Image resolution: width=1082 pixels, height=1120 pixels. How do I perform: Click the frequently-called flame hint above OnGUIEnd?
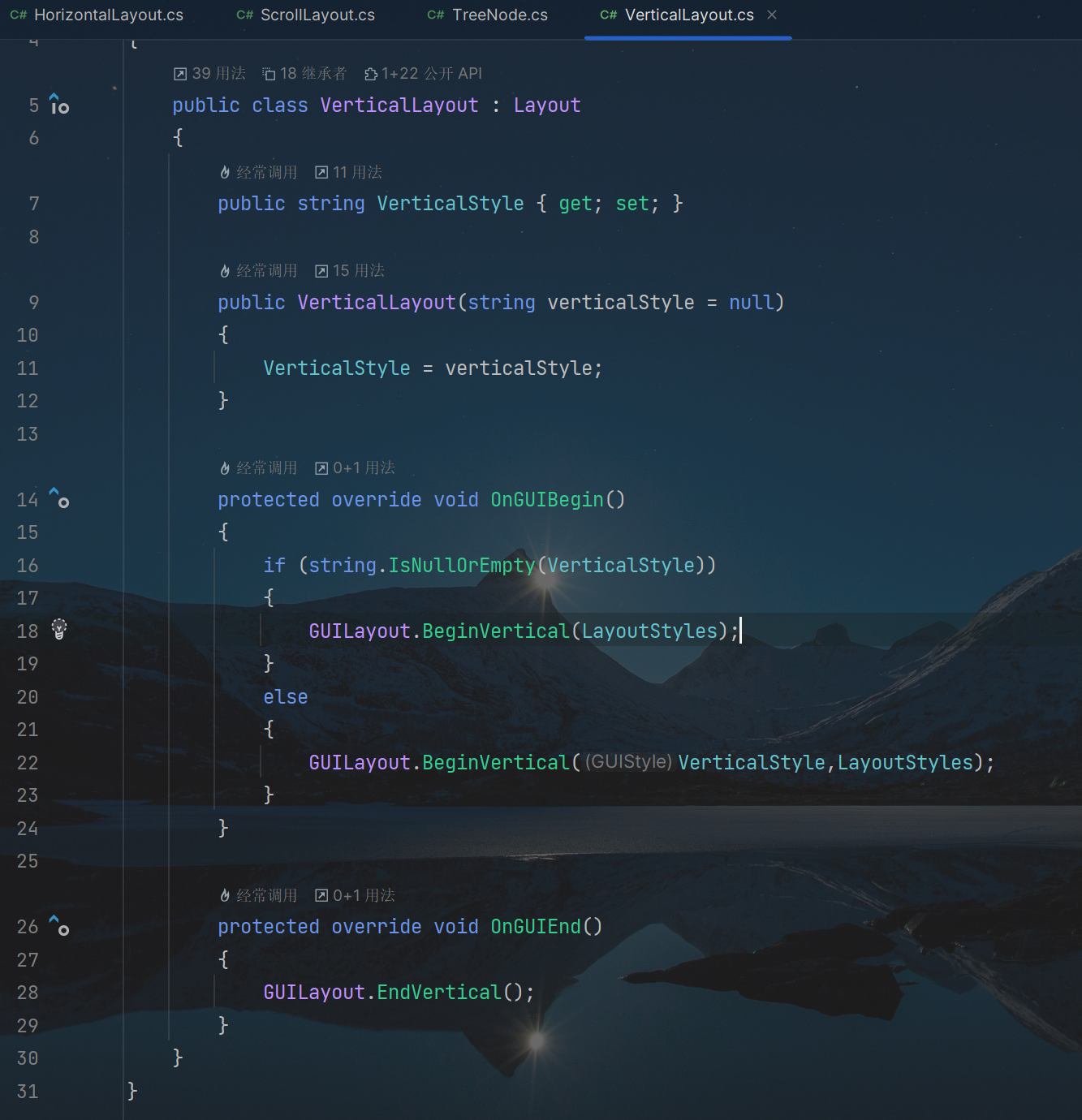tap(258, 896)
